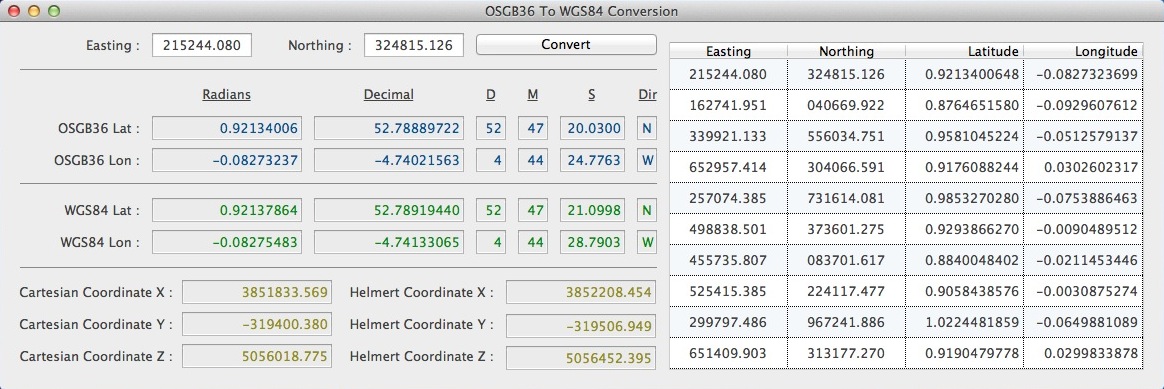
Task: Focus the Northing input field
Action: (x=413, y=45)
